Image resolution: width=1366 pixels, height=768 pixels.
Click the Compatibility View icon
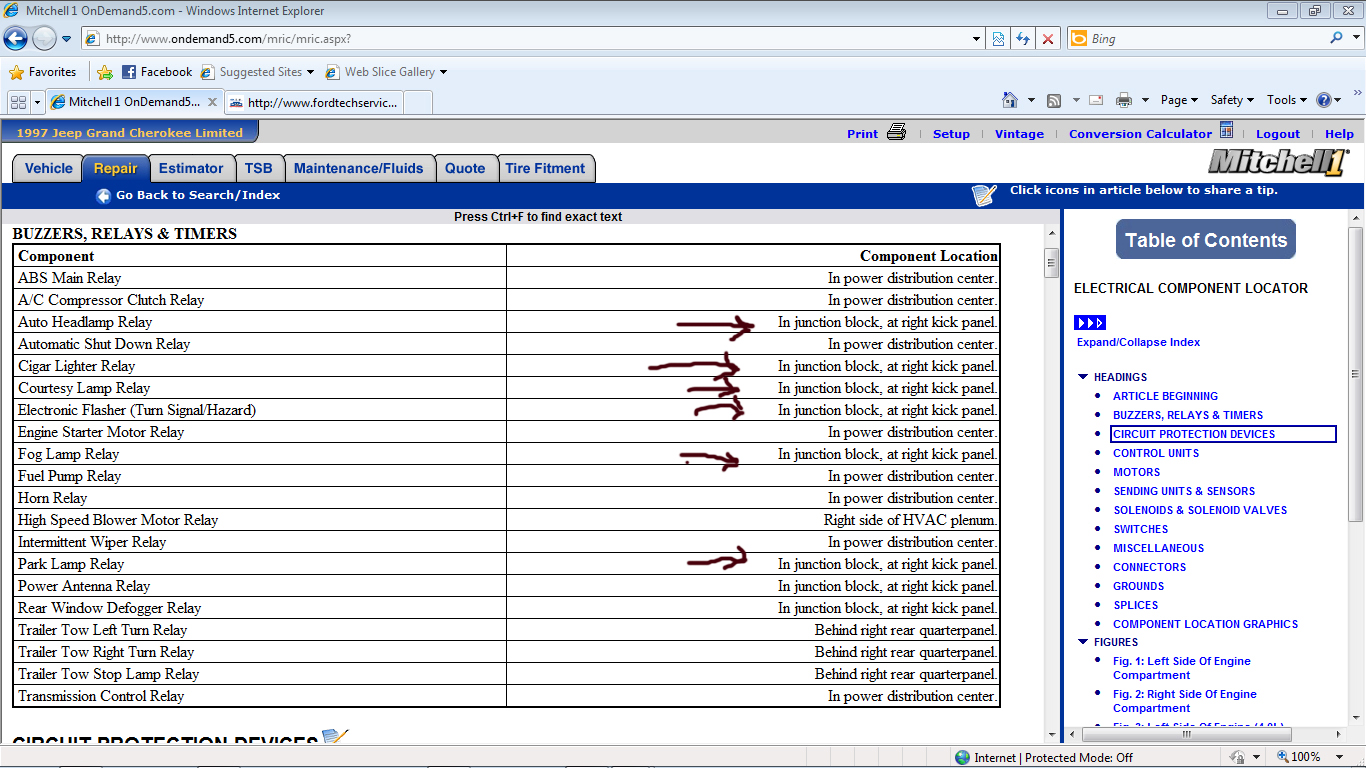click(998, 39)
